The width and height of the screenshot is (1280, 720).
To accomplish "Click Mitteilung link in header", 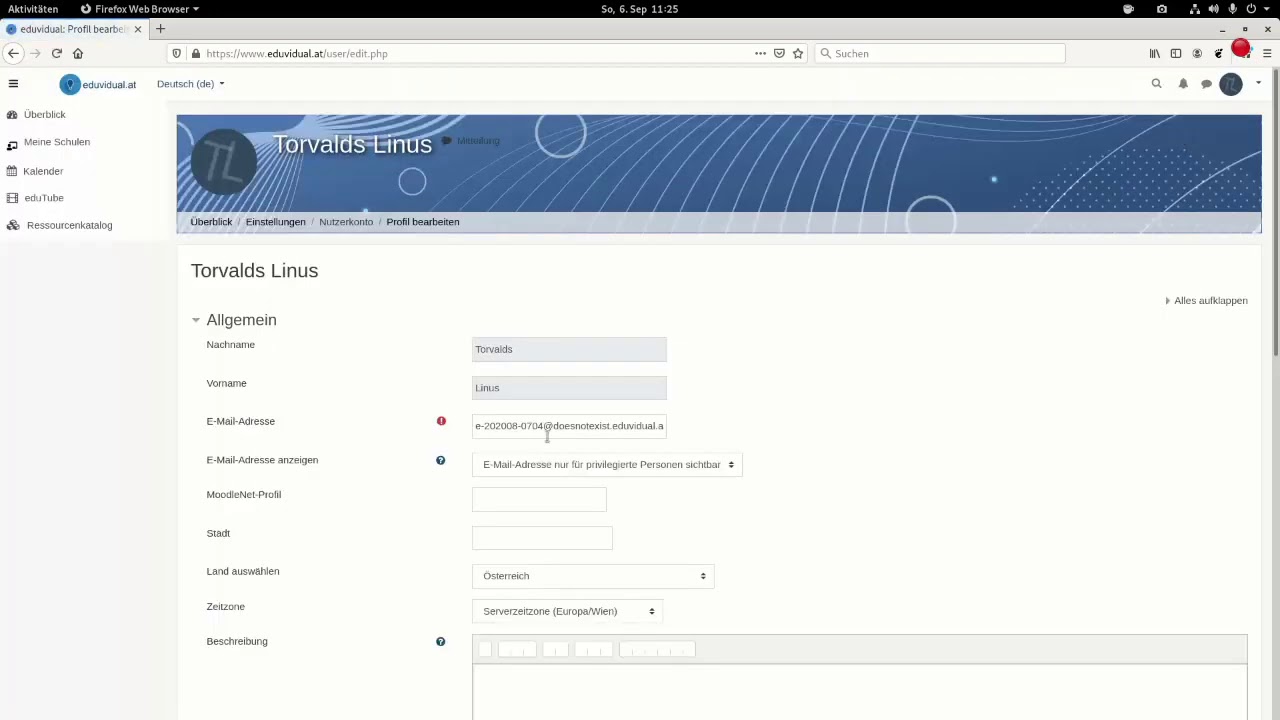I will 471,141.
